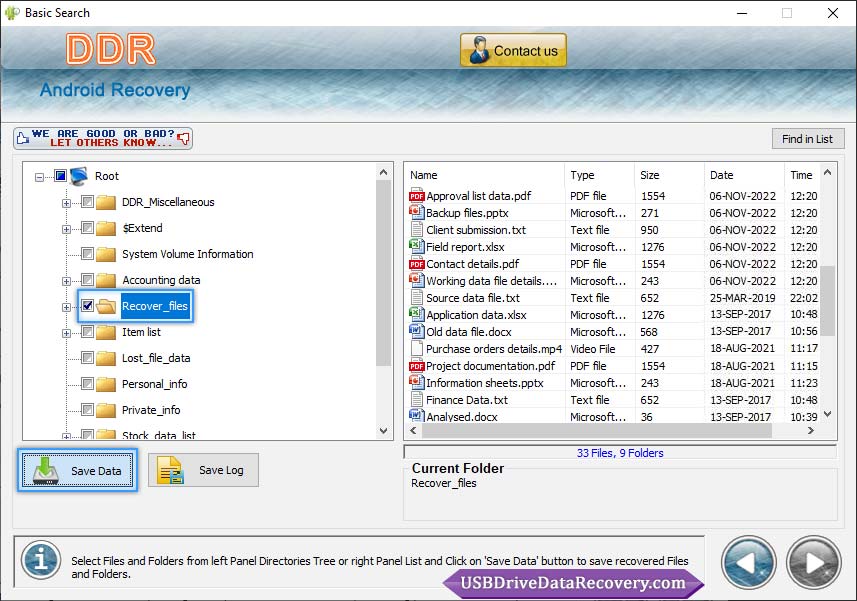857x601 pixels.
Task: Select the Lost_file_data folder label
Action: [156, 358]
